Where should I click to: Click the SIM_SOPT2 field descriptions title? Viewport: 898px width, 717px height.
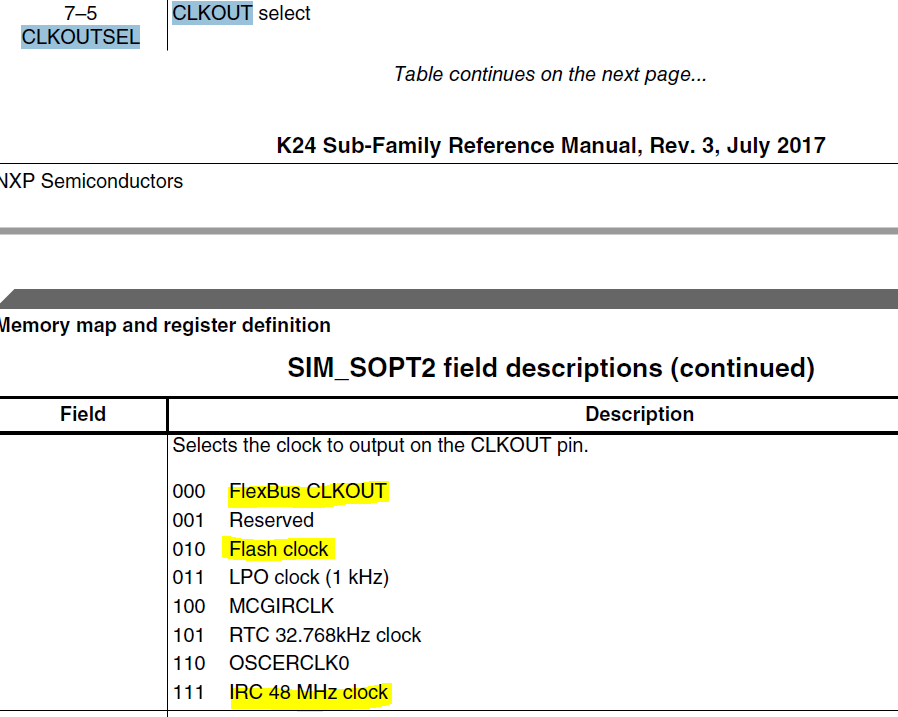point(550,368)
